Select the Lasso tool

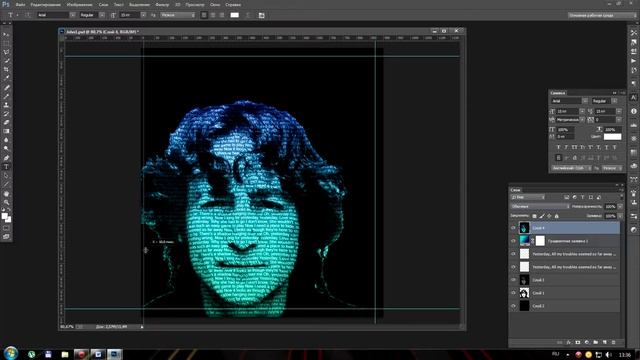point(7,52)
